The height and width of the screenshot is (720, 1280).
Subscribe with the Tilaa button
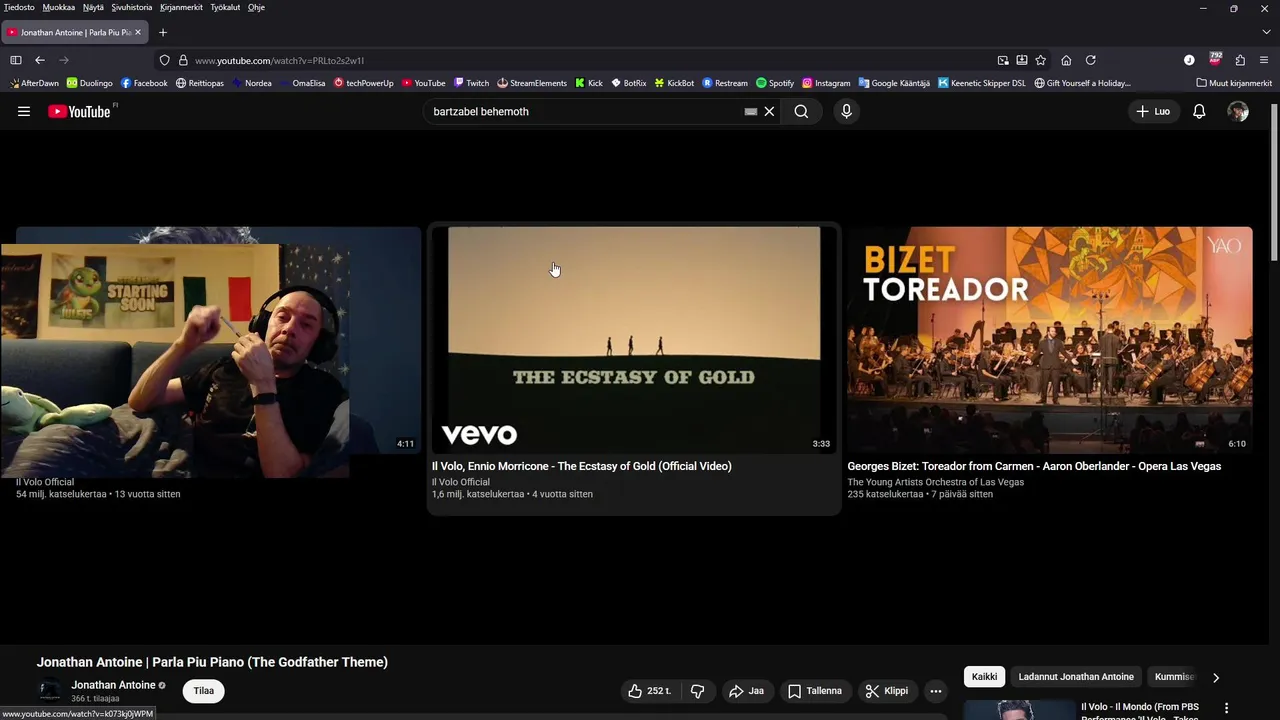click(203, 691)
